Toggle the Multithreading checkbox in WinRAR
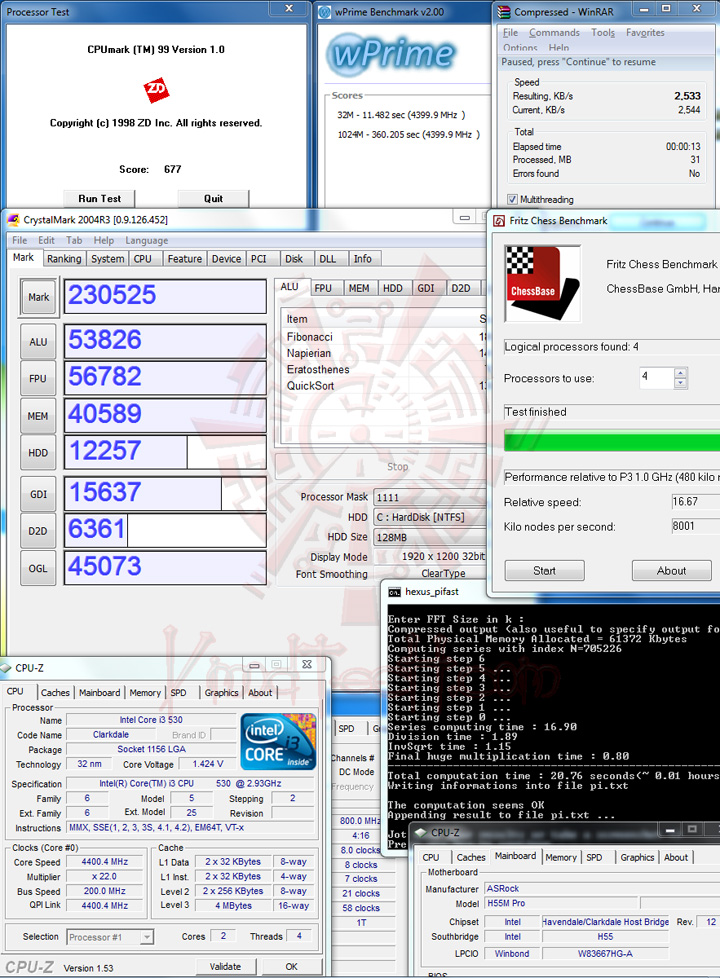The height and width of the screenshot is (978, 720). pyautogui.click(x=512, y=200)
